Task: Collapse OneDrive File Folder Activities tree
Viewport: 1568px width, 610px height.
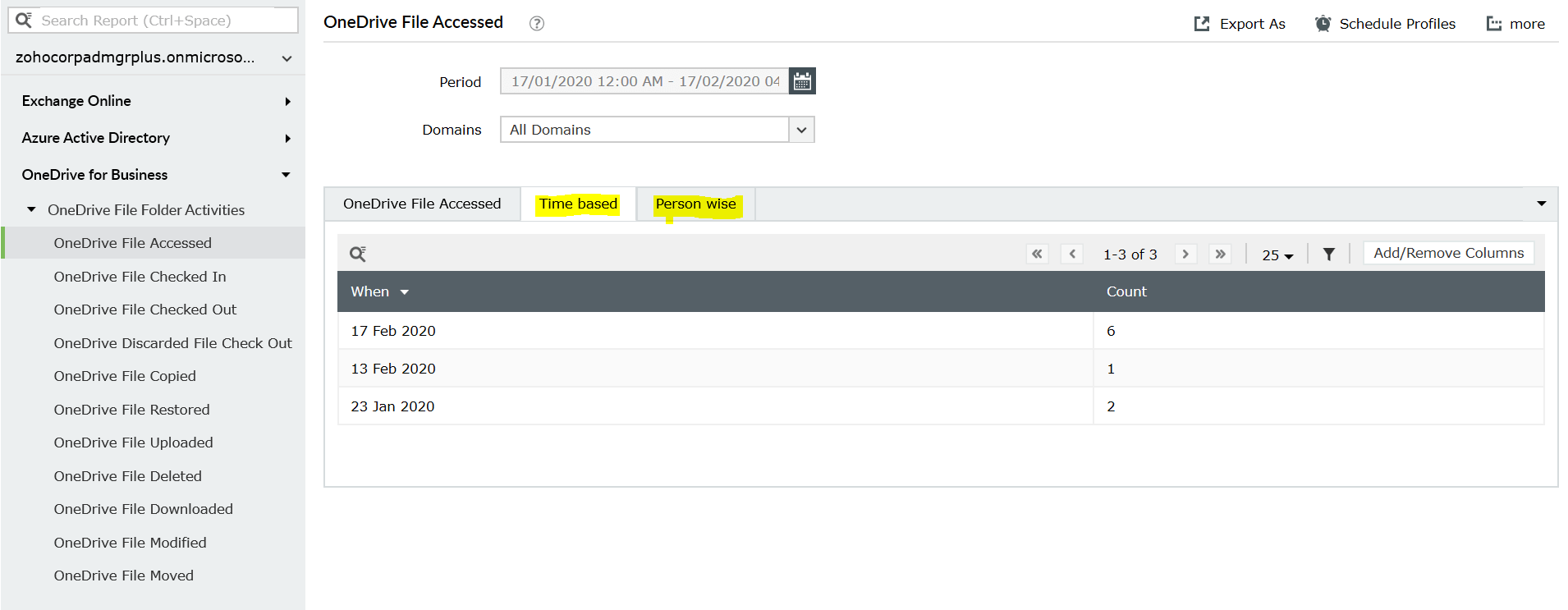Action: (x=31, y=210)
